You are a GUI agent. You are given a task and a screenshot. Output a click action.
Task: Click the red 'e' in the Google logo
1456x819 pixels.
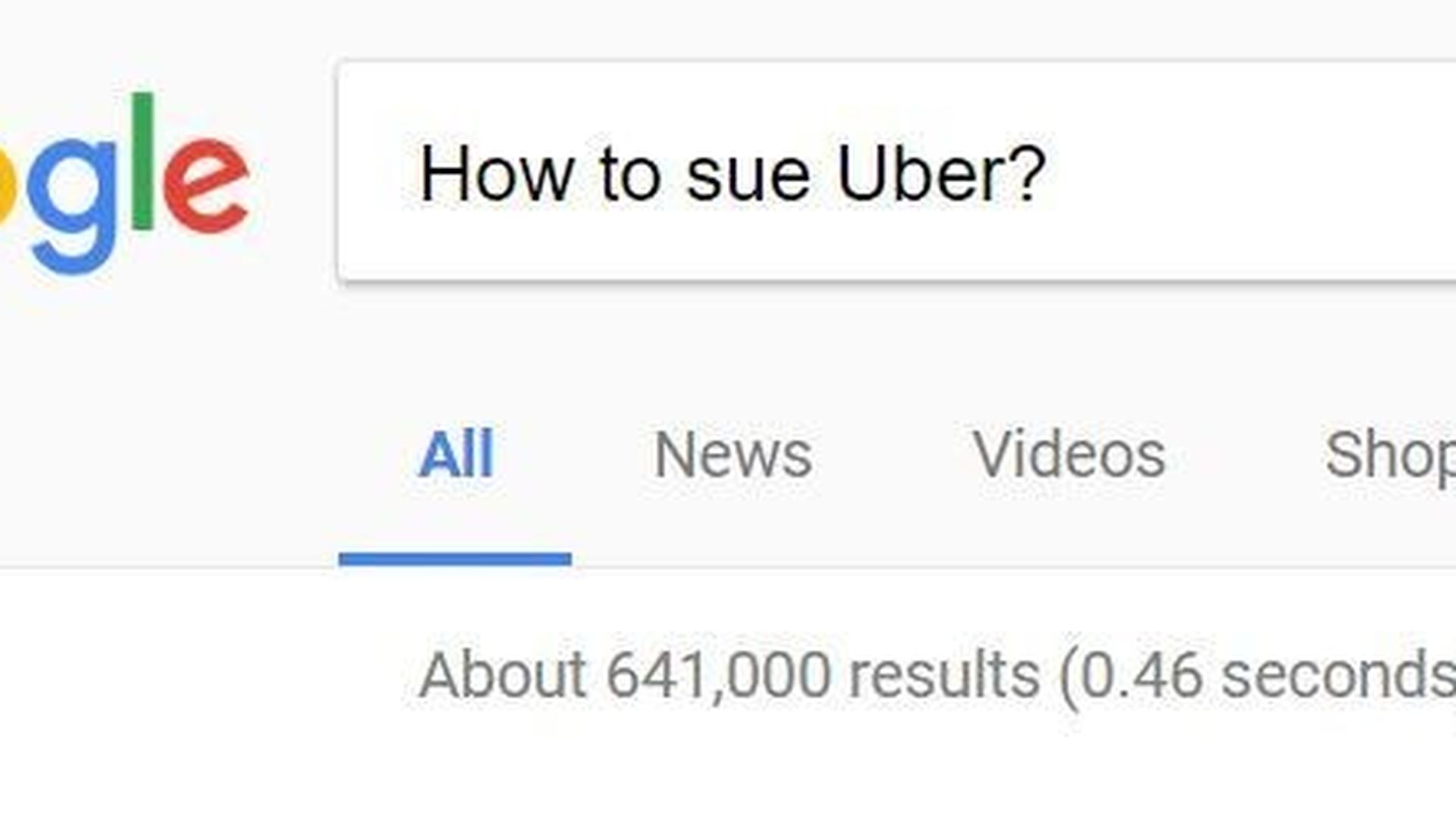[x=206, y=186]
